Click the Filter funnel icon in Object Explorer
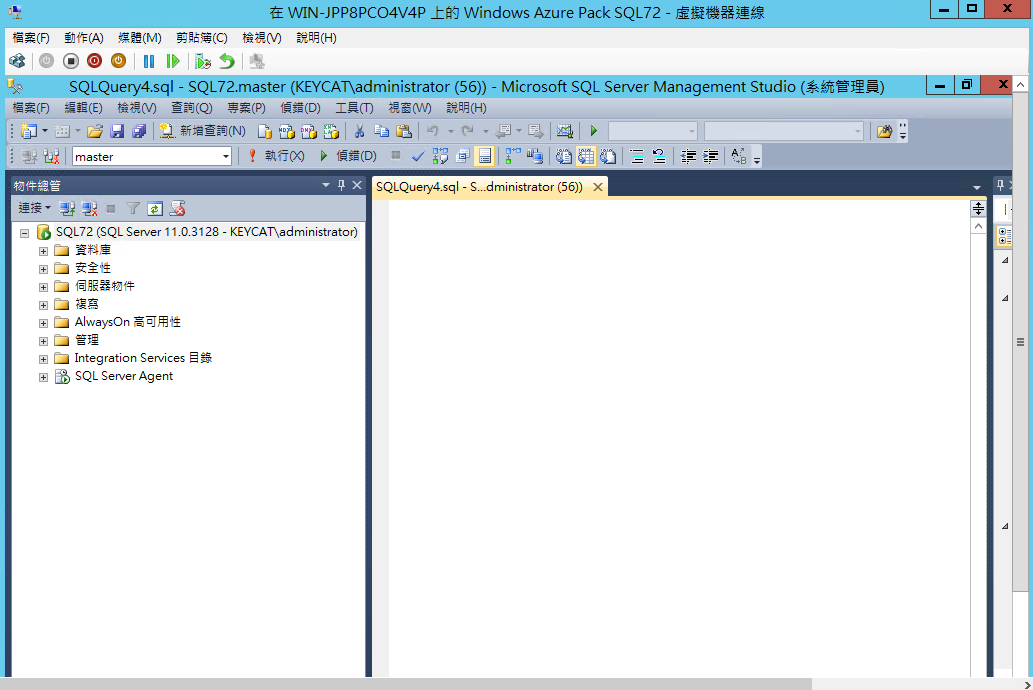 (132, 209)
